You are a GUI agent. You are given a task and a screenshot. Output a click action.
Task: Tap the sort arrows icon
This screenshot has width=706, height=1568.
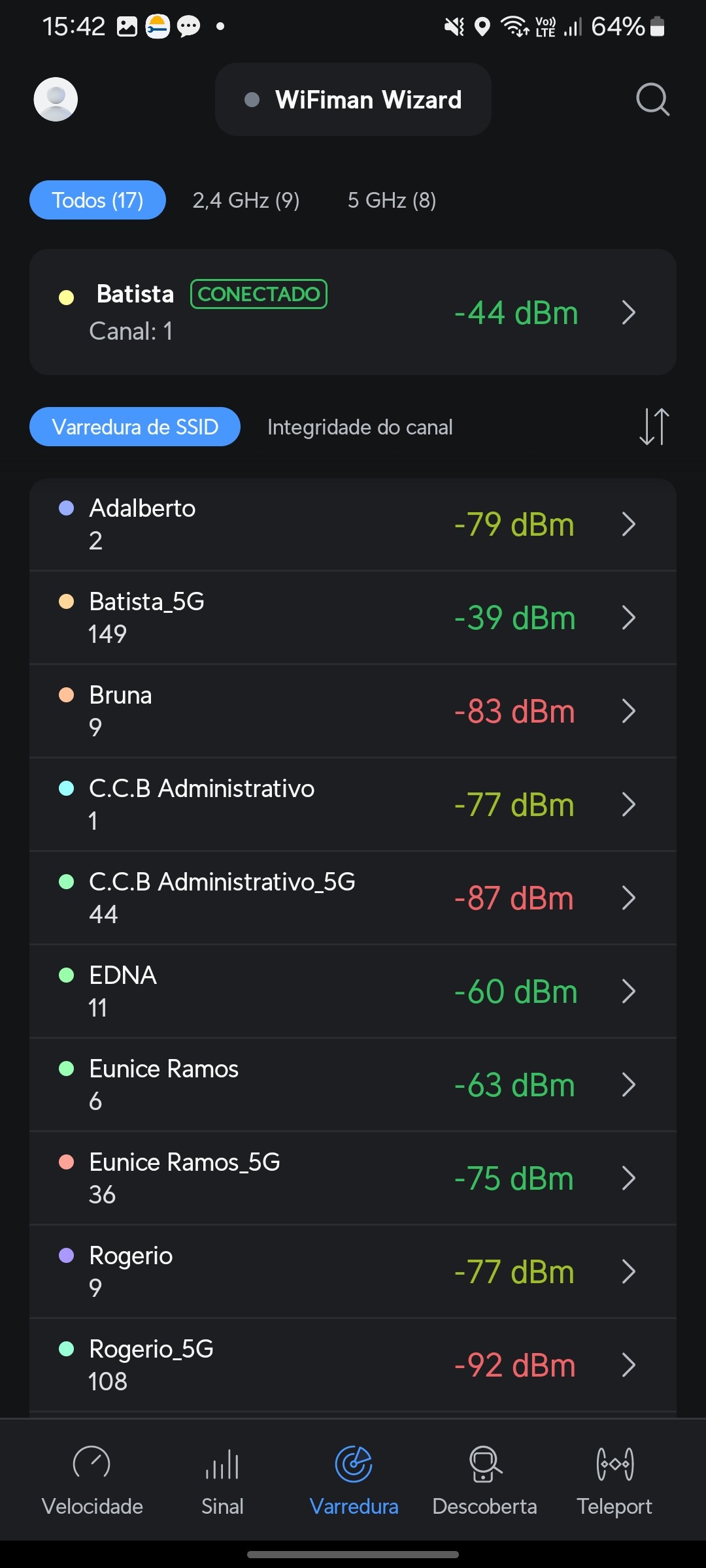pyautogui.click(x=654, y=427)
